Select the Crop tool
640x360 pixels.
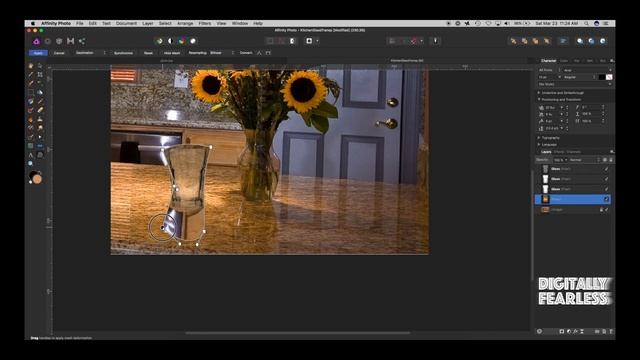[x=40, y=74]
